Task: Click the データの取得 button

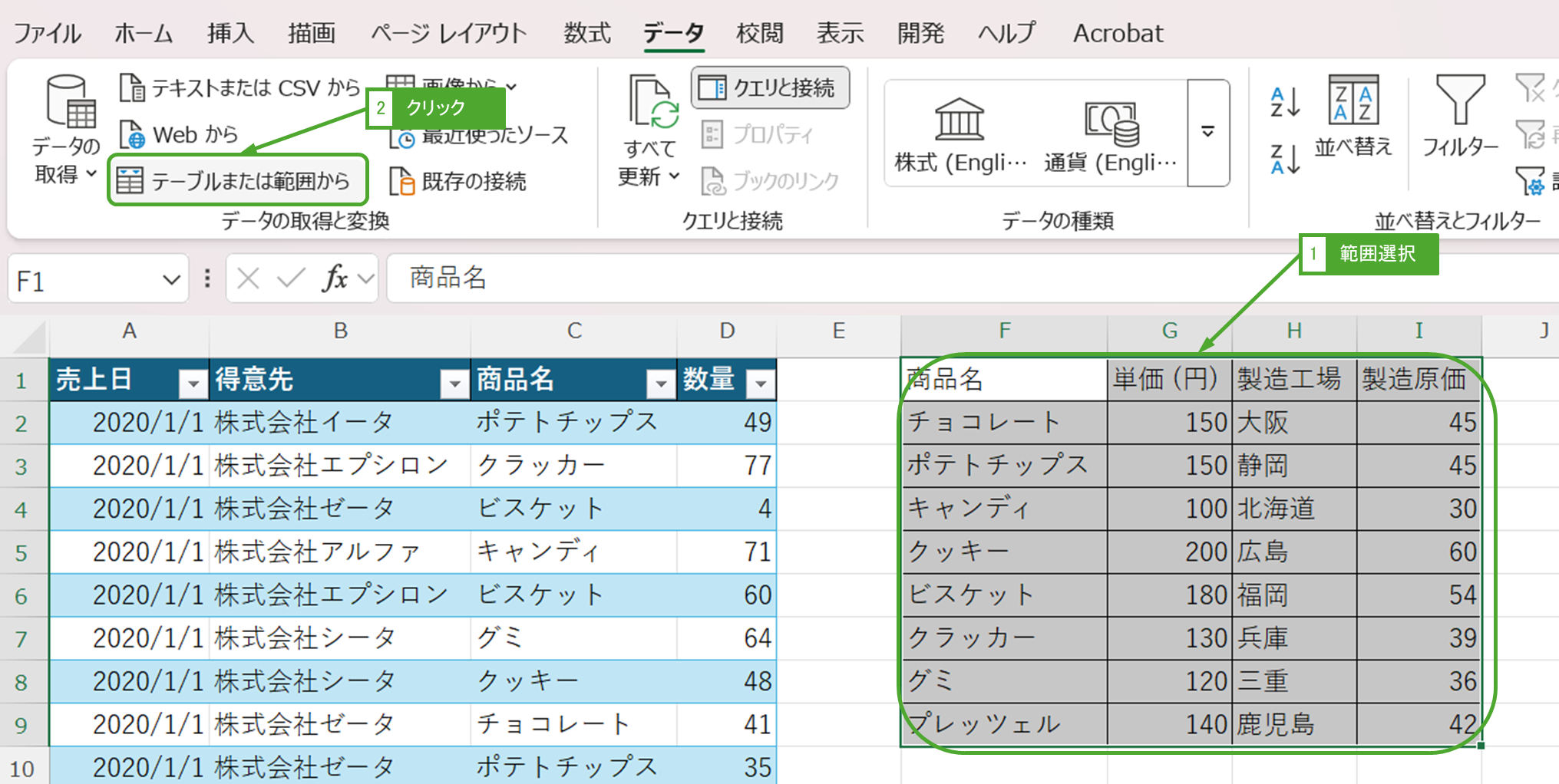Action: (x=66, y=130)
